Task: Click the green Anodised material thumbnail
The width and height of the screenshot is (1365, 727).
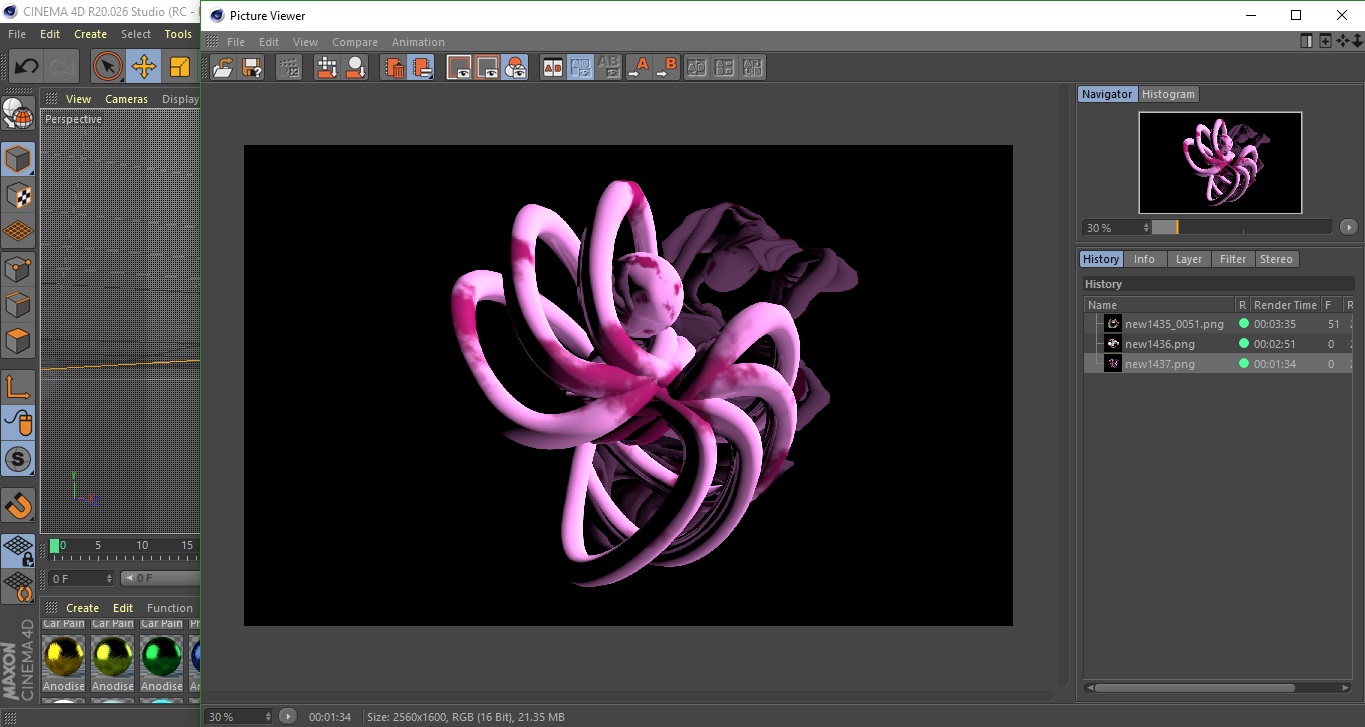Action: click(161, 656)
